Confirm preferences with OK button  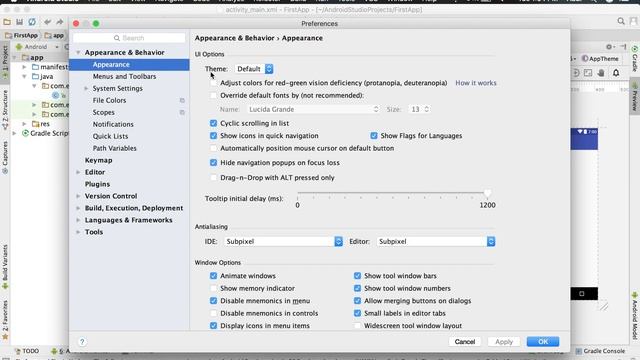(x=543, y=342)
